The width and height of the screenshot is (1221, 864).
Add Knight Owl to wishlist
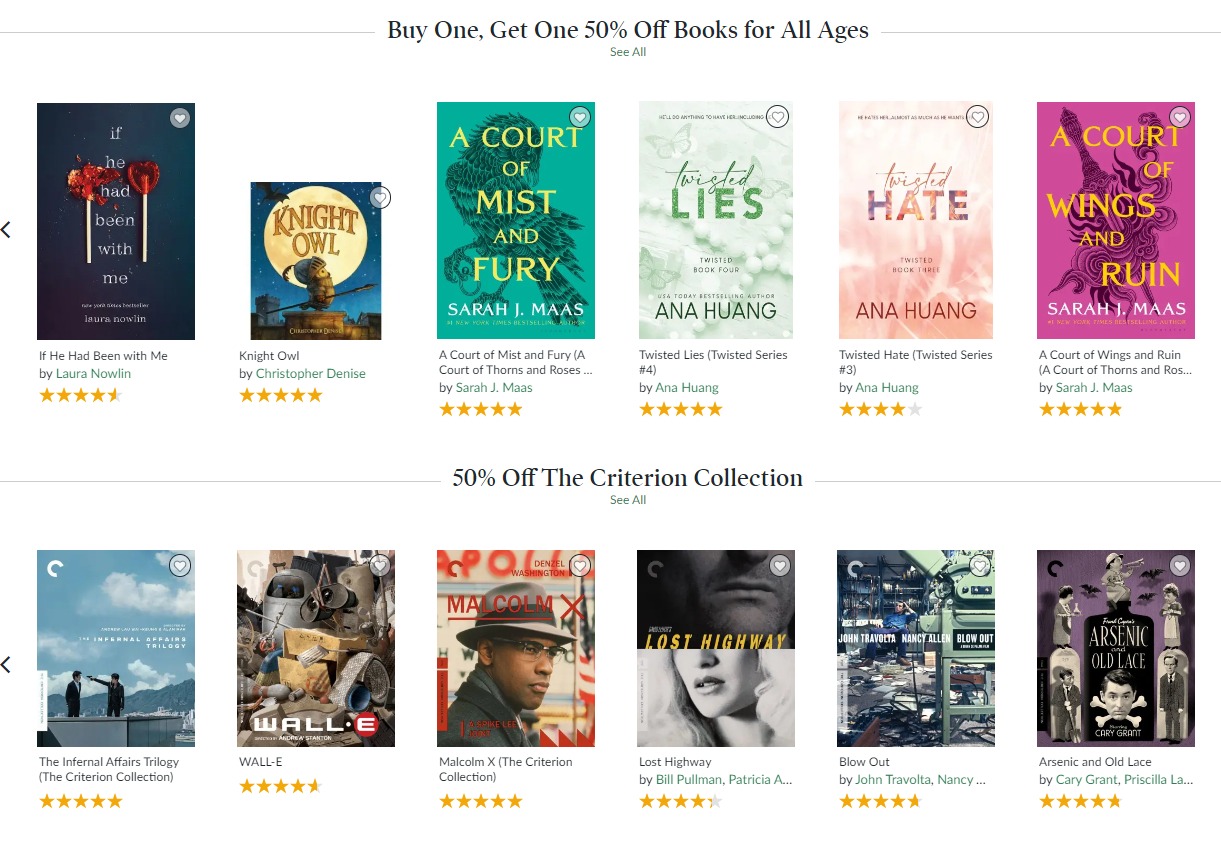pos(380,198)
